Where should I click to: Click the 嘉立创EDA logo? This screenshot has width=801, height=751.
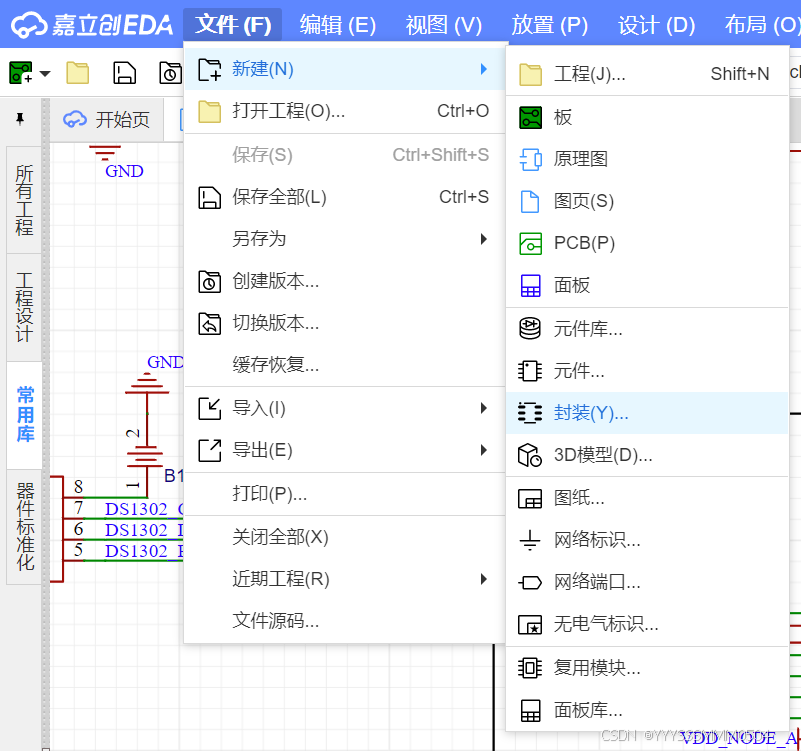(92, 25)
